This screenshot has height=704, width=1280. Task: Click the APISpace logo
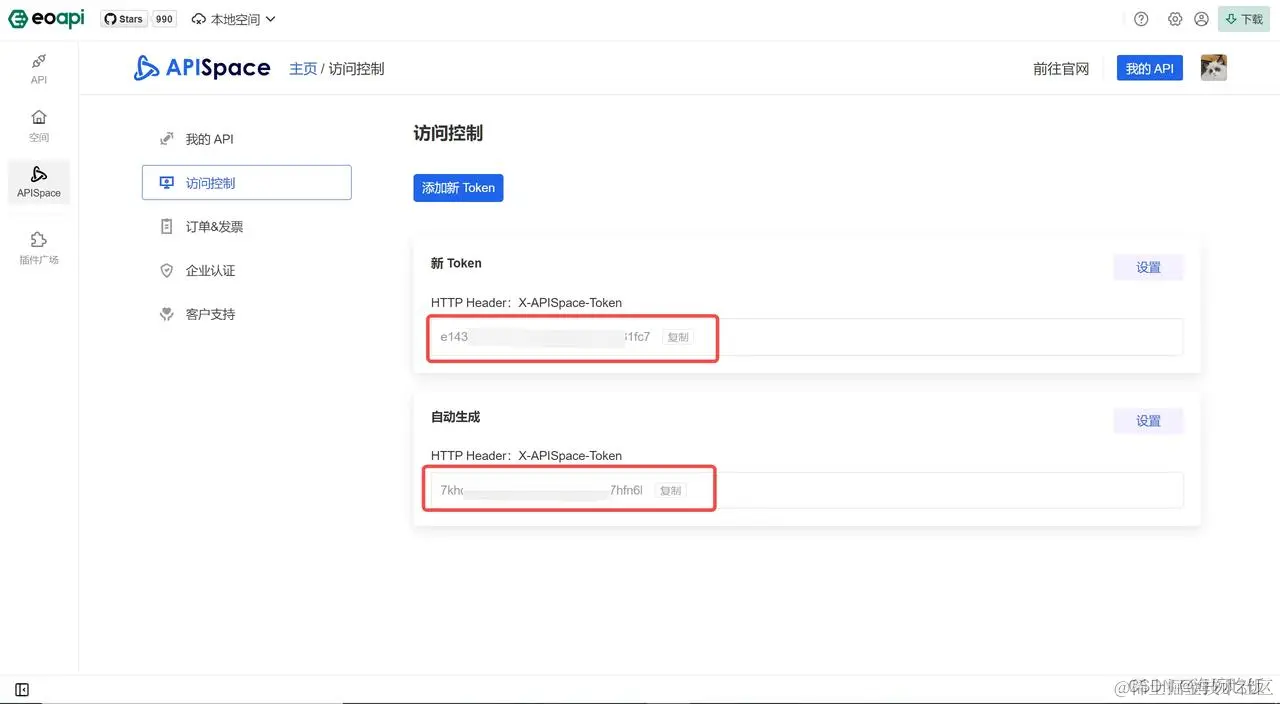tap(202, 68)
